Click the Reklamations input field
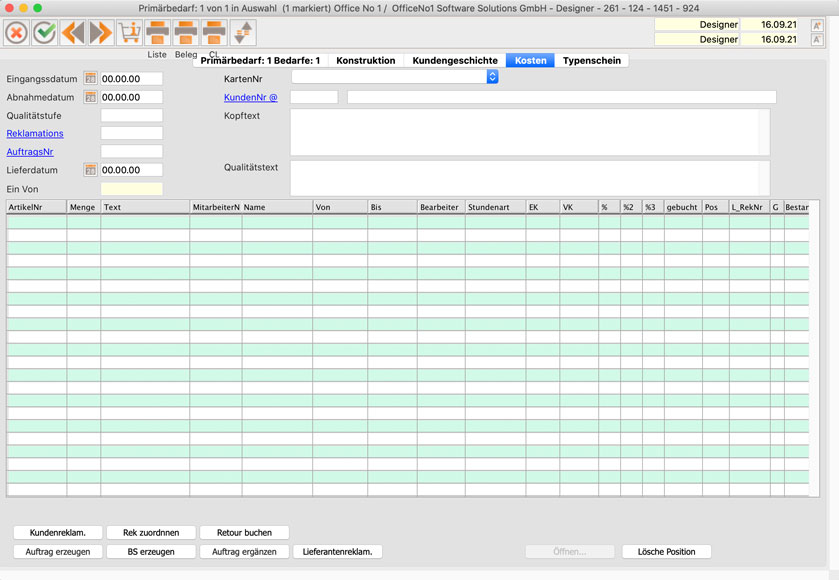This screenshot has width=839, height=580. (x=132, y=133)
